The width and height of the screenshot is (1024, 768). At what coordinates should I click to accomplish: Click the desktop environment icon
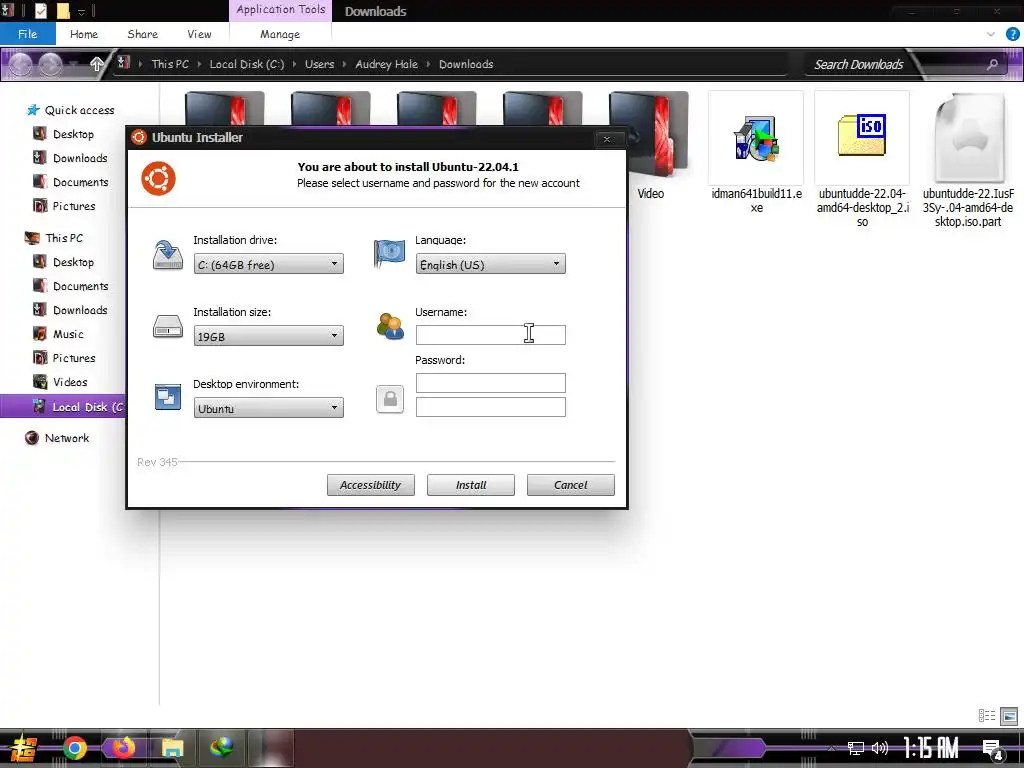point(168,396)
